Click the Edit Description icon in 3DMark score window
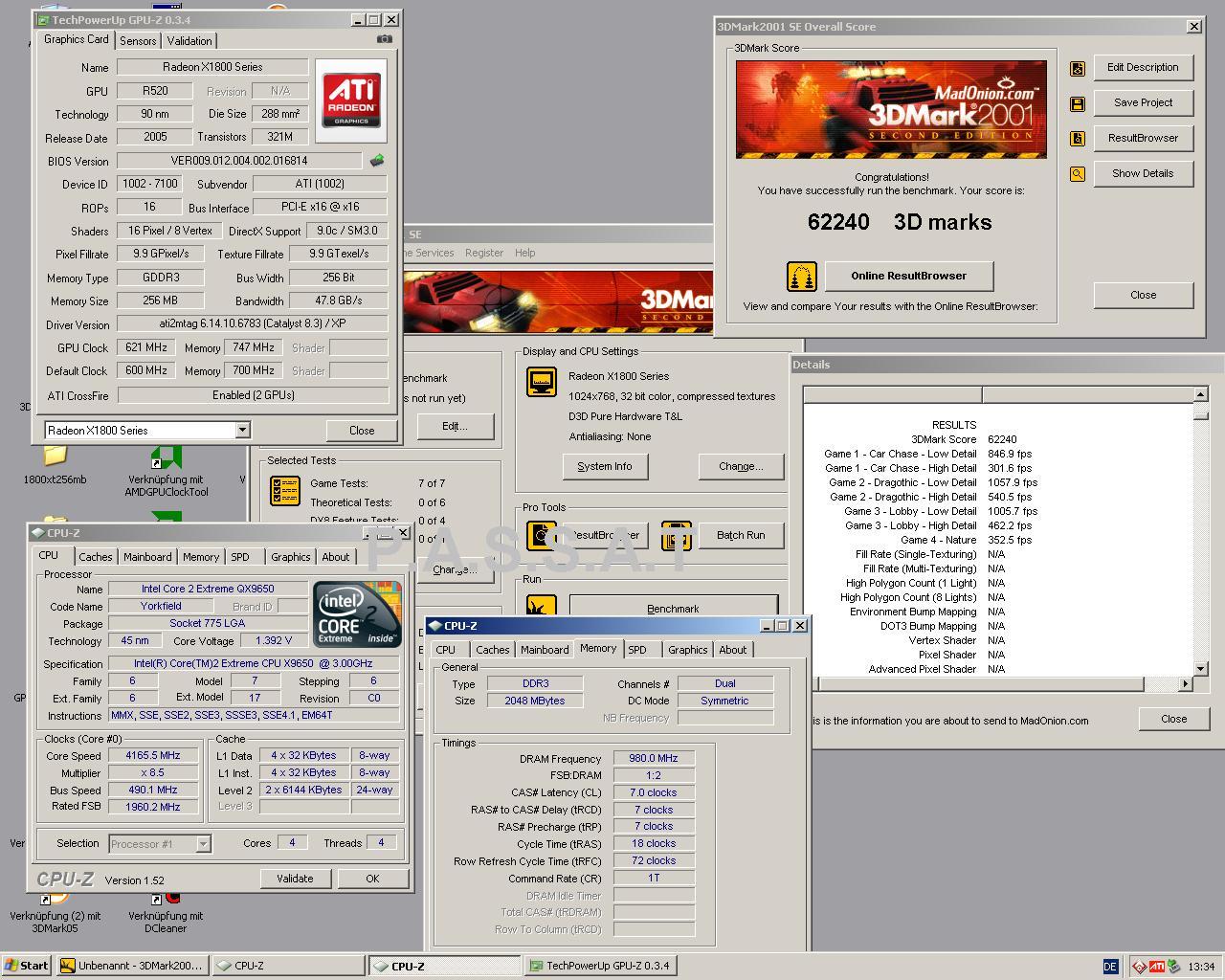Screen dimensions: 1225x980 tap(1078, 68)
